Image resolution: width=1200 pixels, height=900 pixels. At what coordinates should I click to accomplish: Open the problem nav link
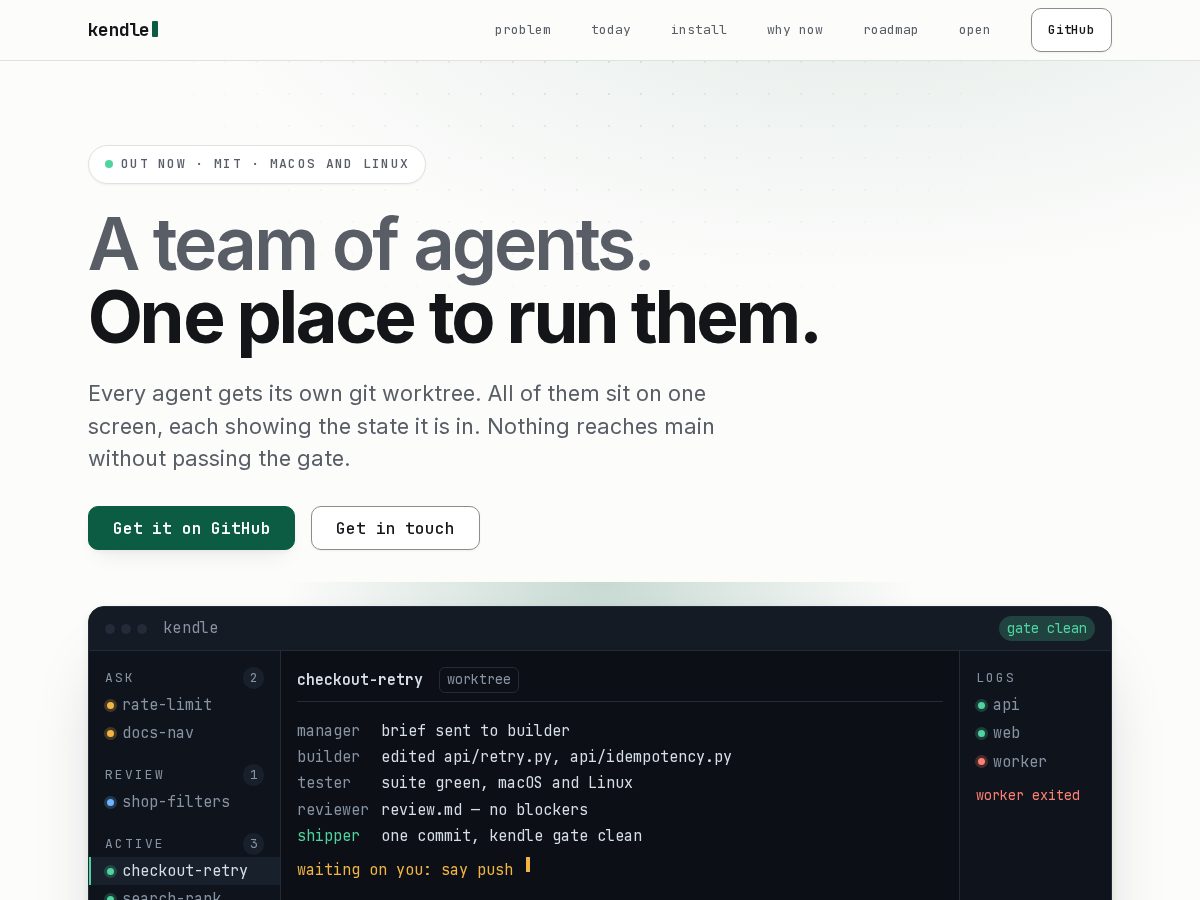point(523,30)
